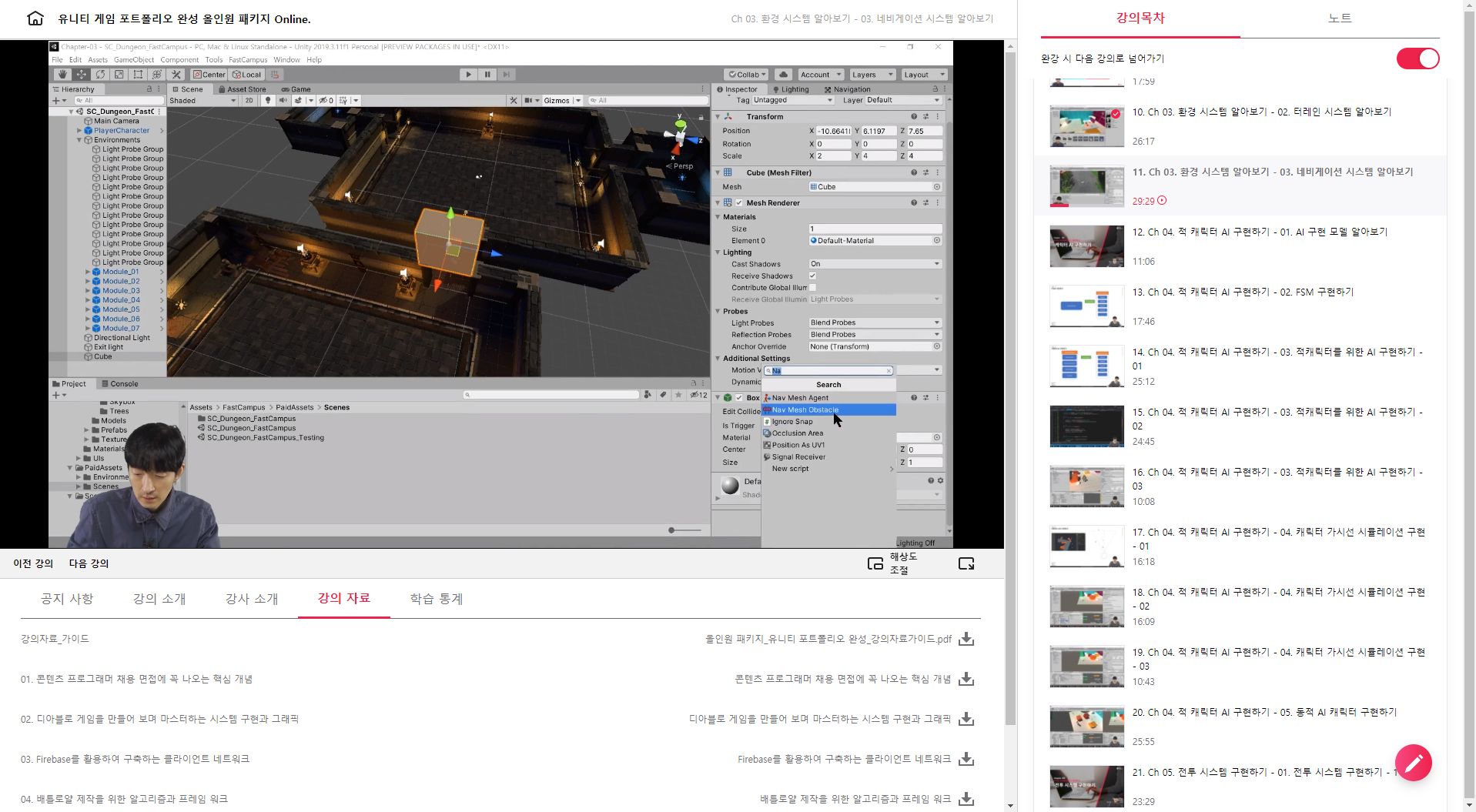Open the Layout dropdown
The height and width of the screenshot is (812, 1476).
click(x=924, y=75)
